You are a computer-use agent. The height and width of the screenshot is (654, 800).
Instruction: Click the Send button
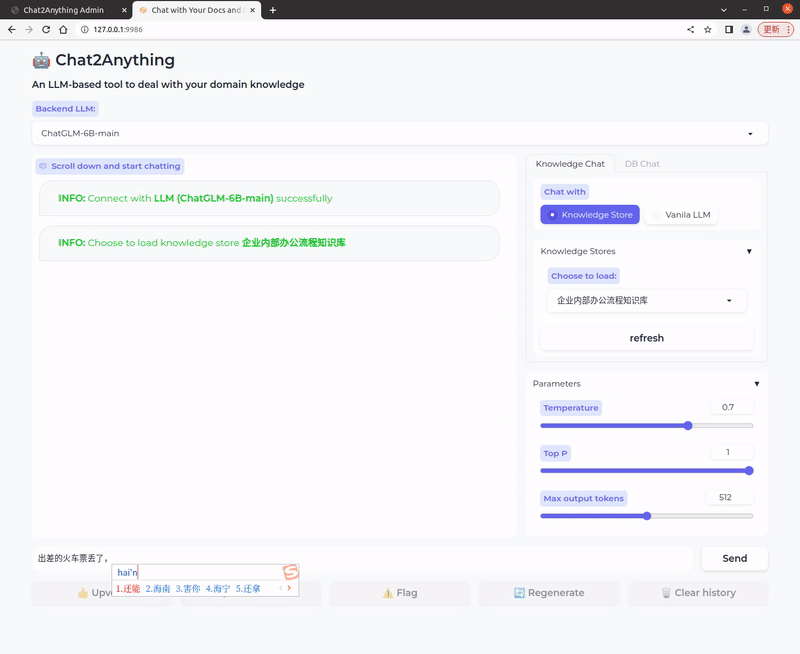[x=735, y=559]
